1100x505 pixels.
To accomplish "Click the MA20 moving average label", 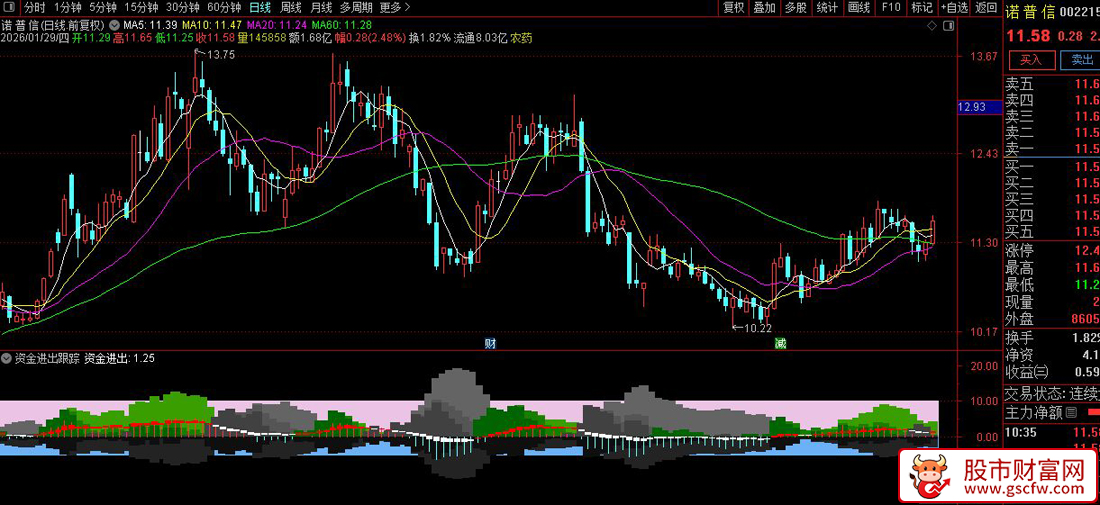I will click(x=278, y=25).
